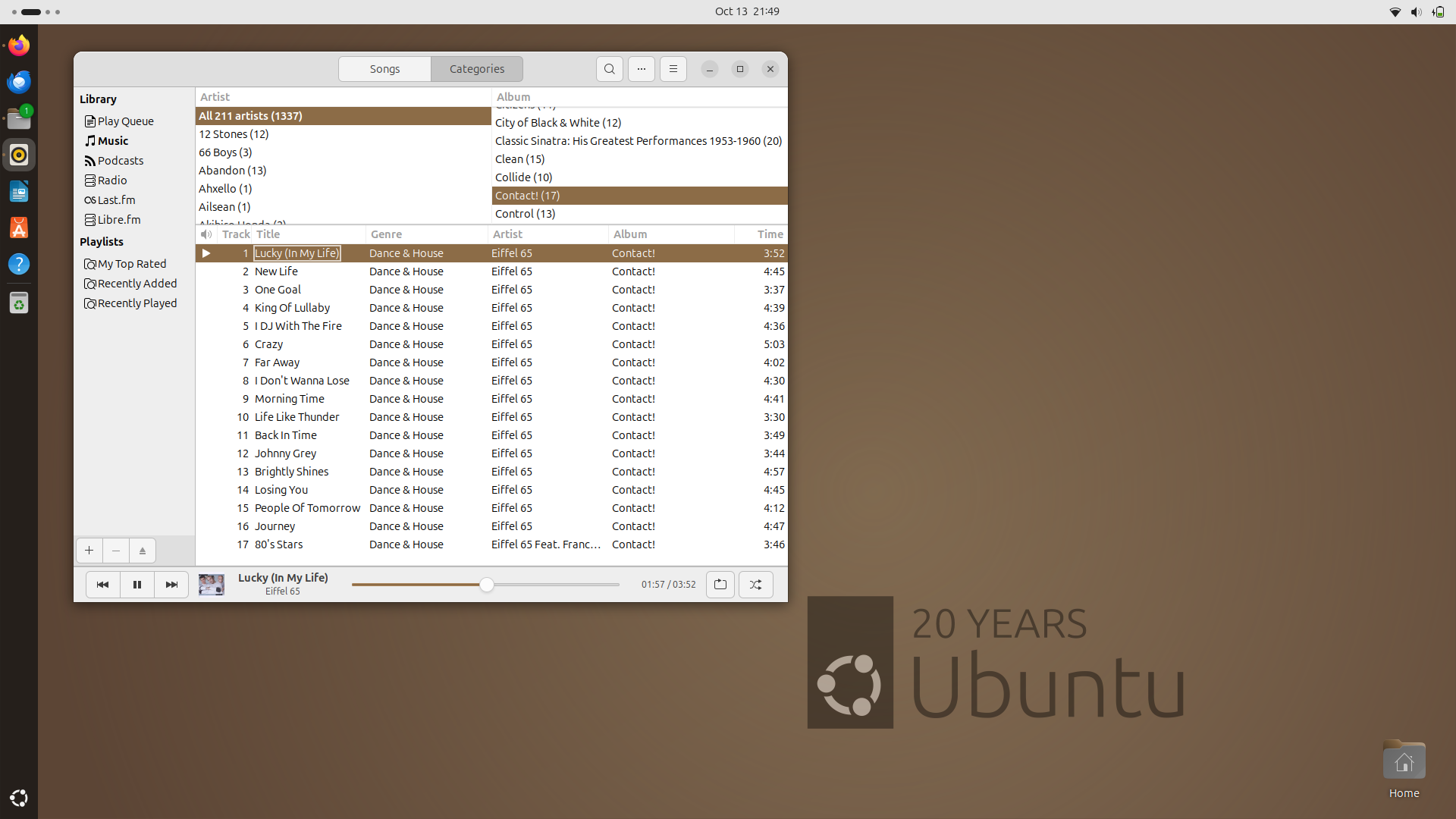
Task: Open Firefox from the dock
Action: [19, 45]
